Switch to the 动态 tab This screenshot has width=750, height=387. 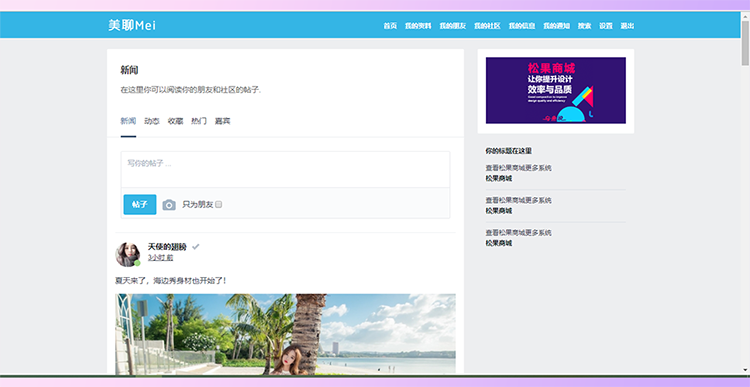tap(152, 121)
